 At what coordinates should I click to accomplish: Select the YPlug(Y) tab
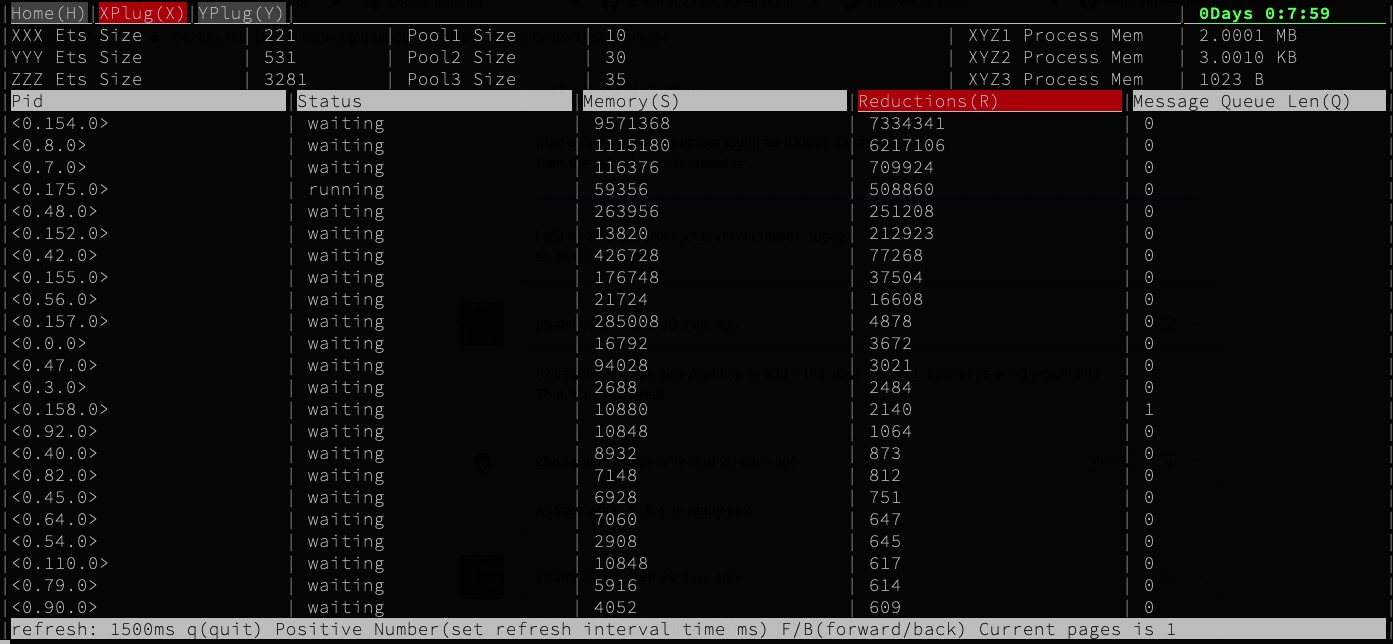(x=241, y=14)
